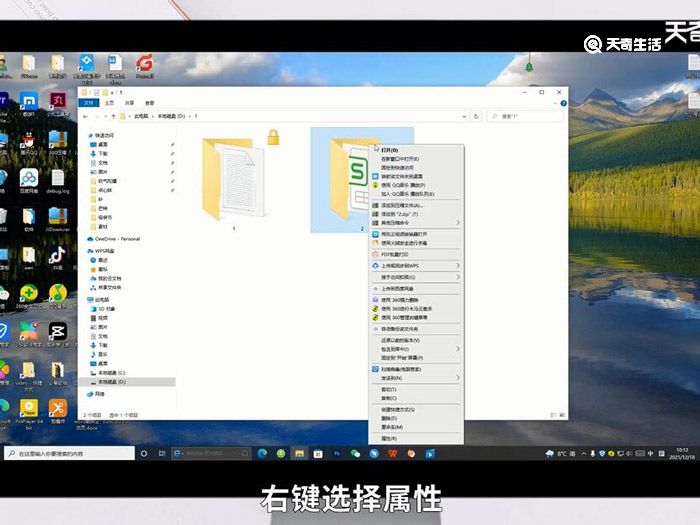The image size is (700, 525).
Task: Open the 百度网盘 desktop icon
Action: coord(29,181)
